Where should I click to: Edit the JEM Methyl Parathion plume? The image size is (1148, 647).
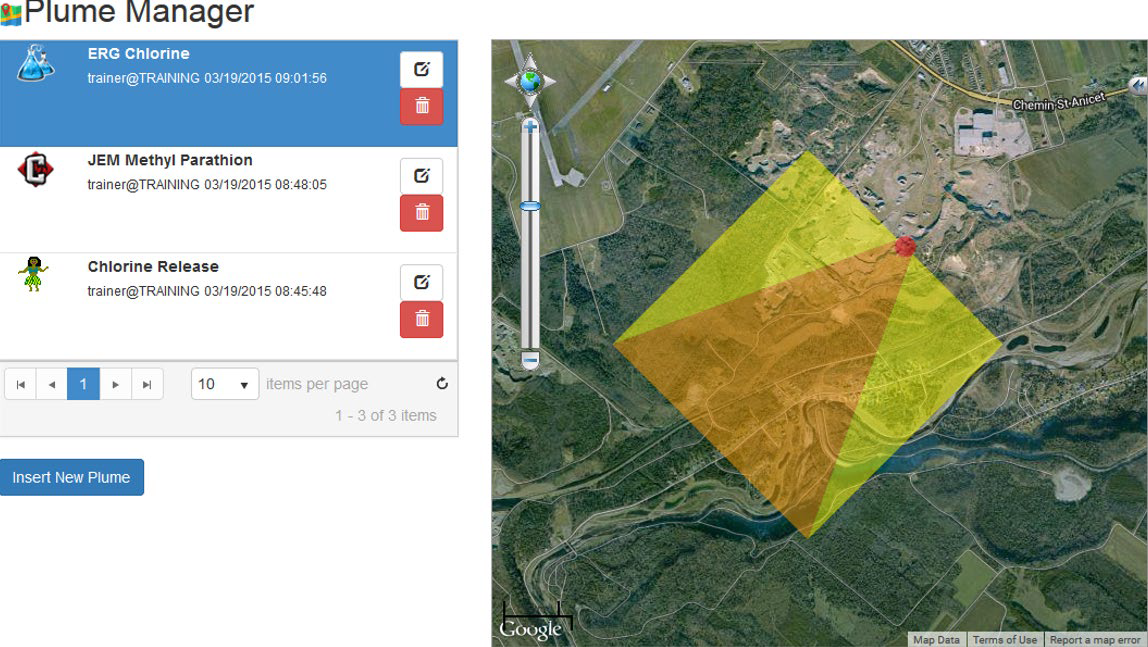(421, 176)
